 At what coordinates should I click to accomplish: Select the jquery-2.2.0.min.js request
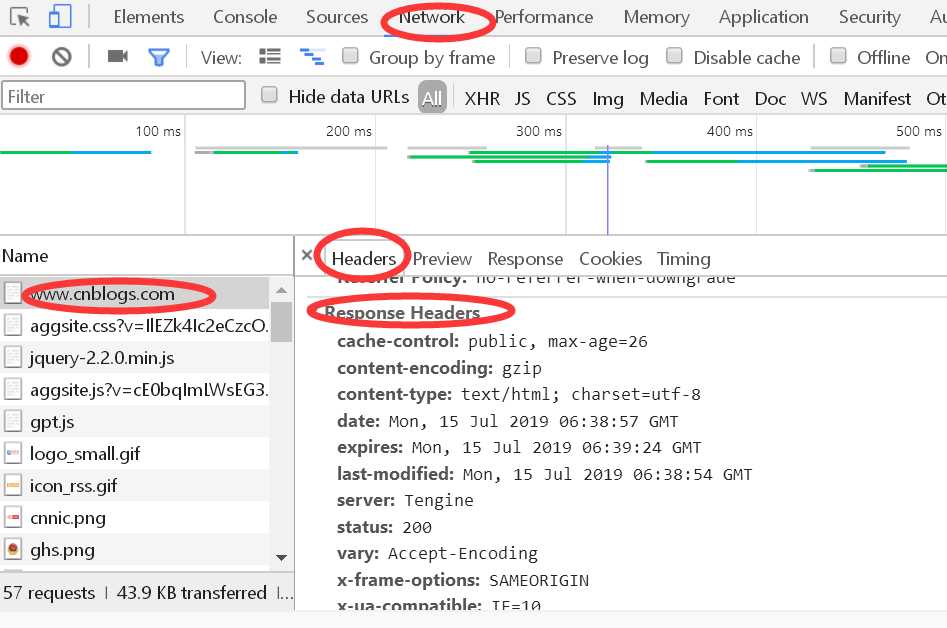point(135,357)
